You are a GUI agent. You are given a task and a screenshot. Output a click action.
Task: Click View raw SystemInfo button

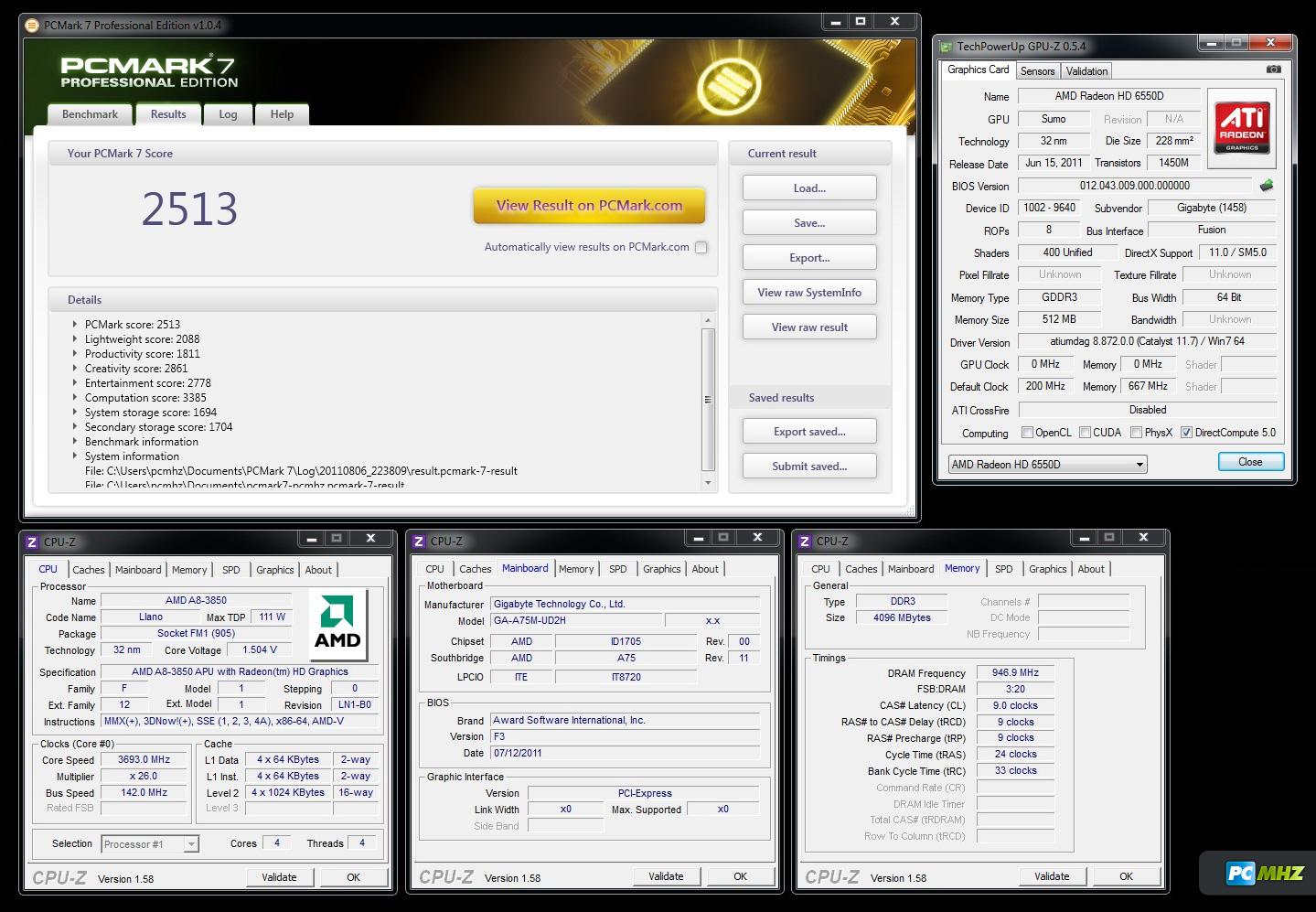[809, 292]
